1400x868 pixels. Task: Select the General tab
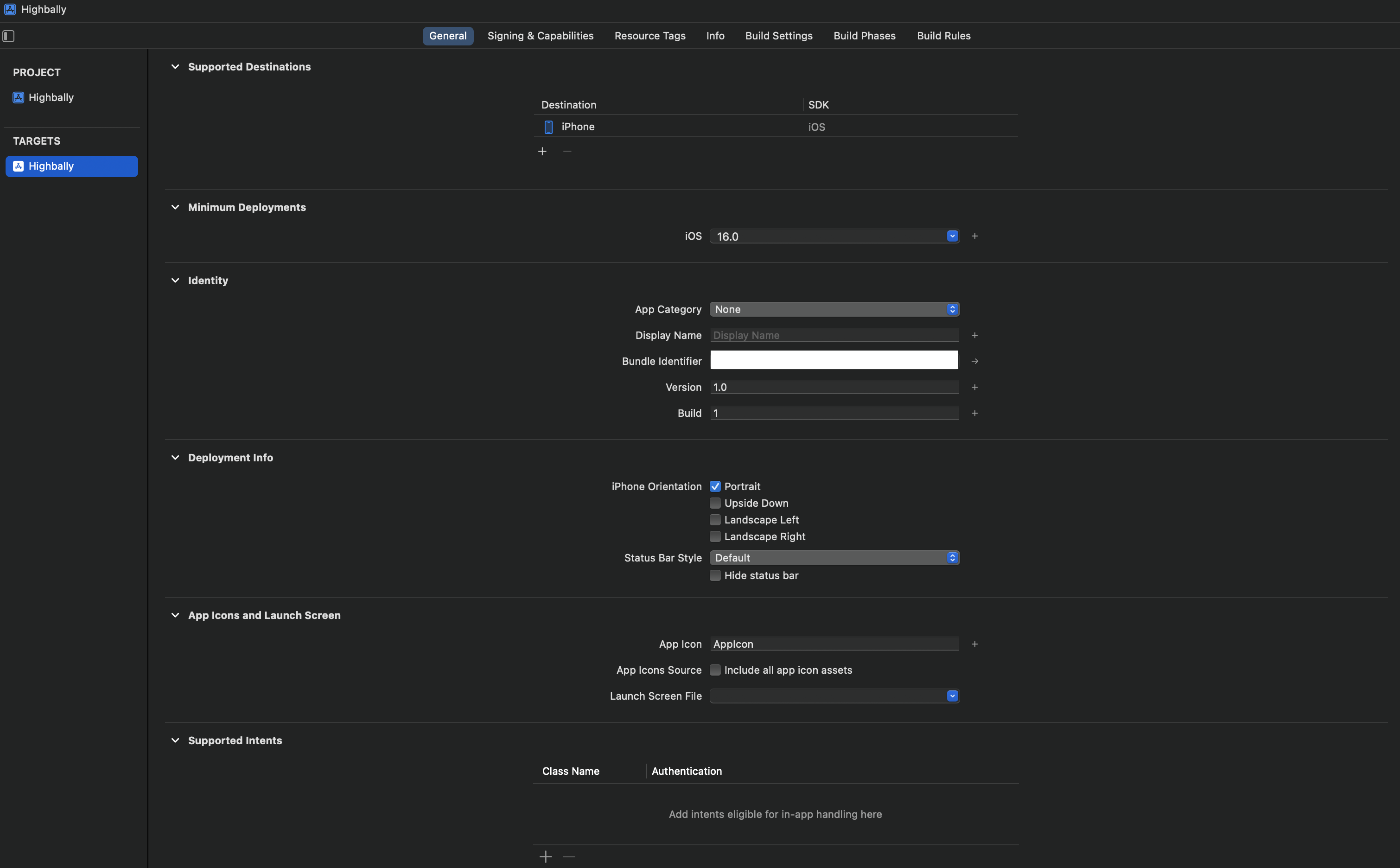coord(448,36)
